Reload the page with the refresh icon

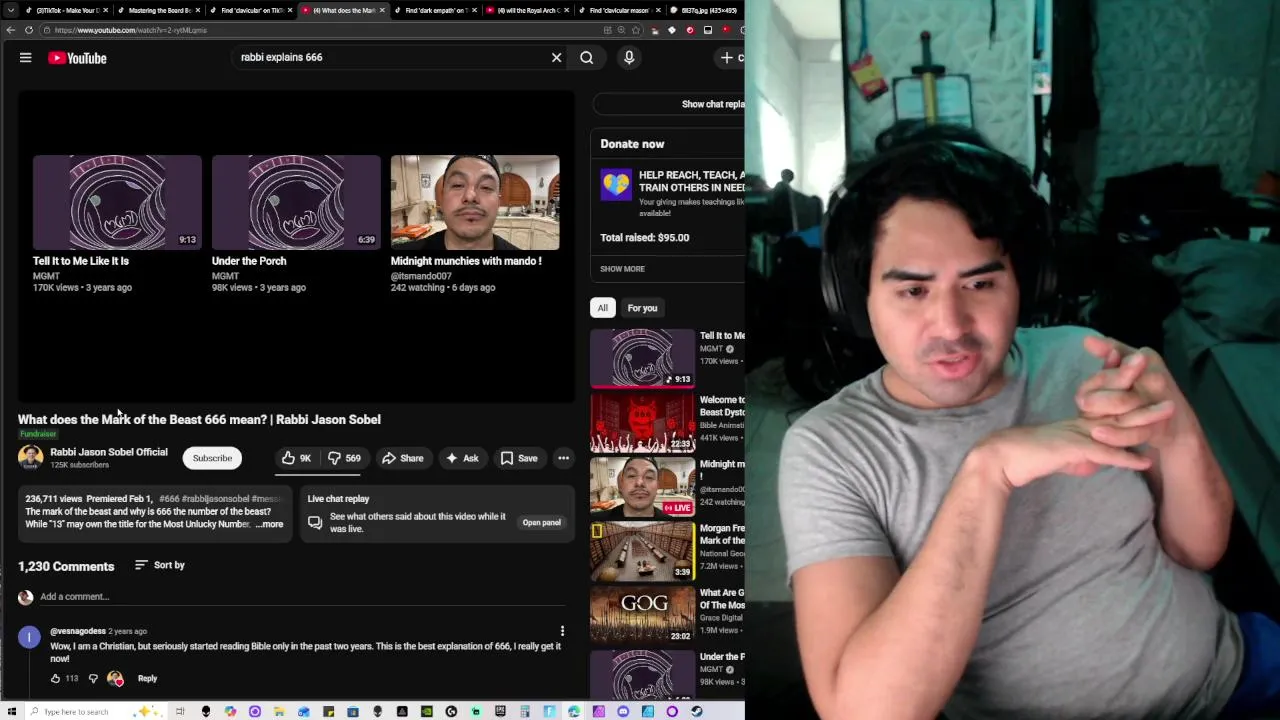tap(29, 30)
